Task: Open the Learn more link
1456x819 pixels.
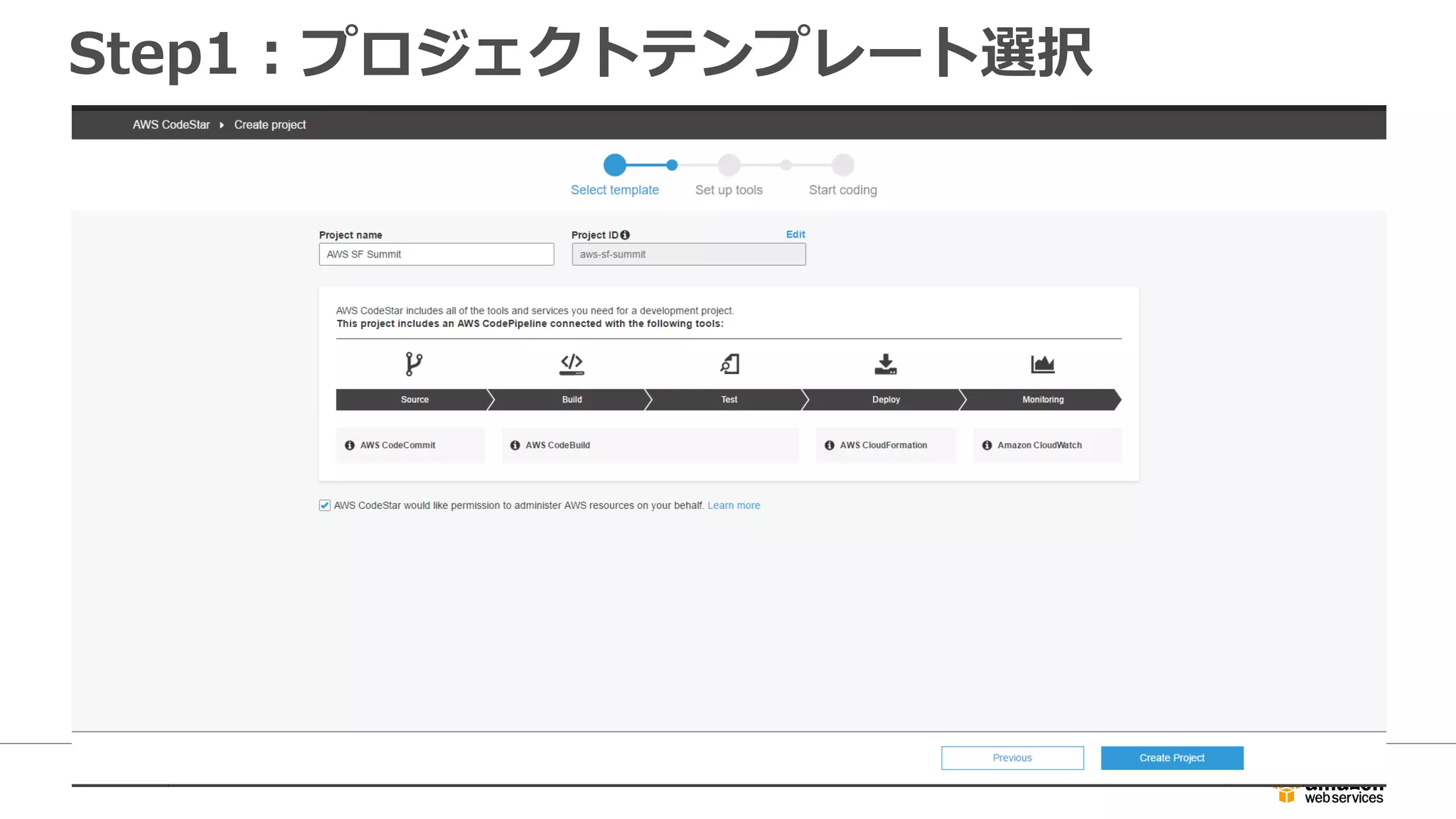Action: (734, 505)
